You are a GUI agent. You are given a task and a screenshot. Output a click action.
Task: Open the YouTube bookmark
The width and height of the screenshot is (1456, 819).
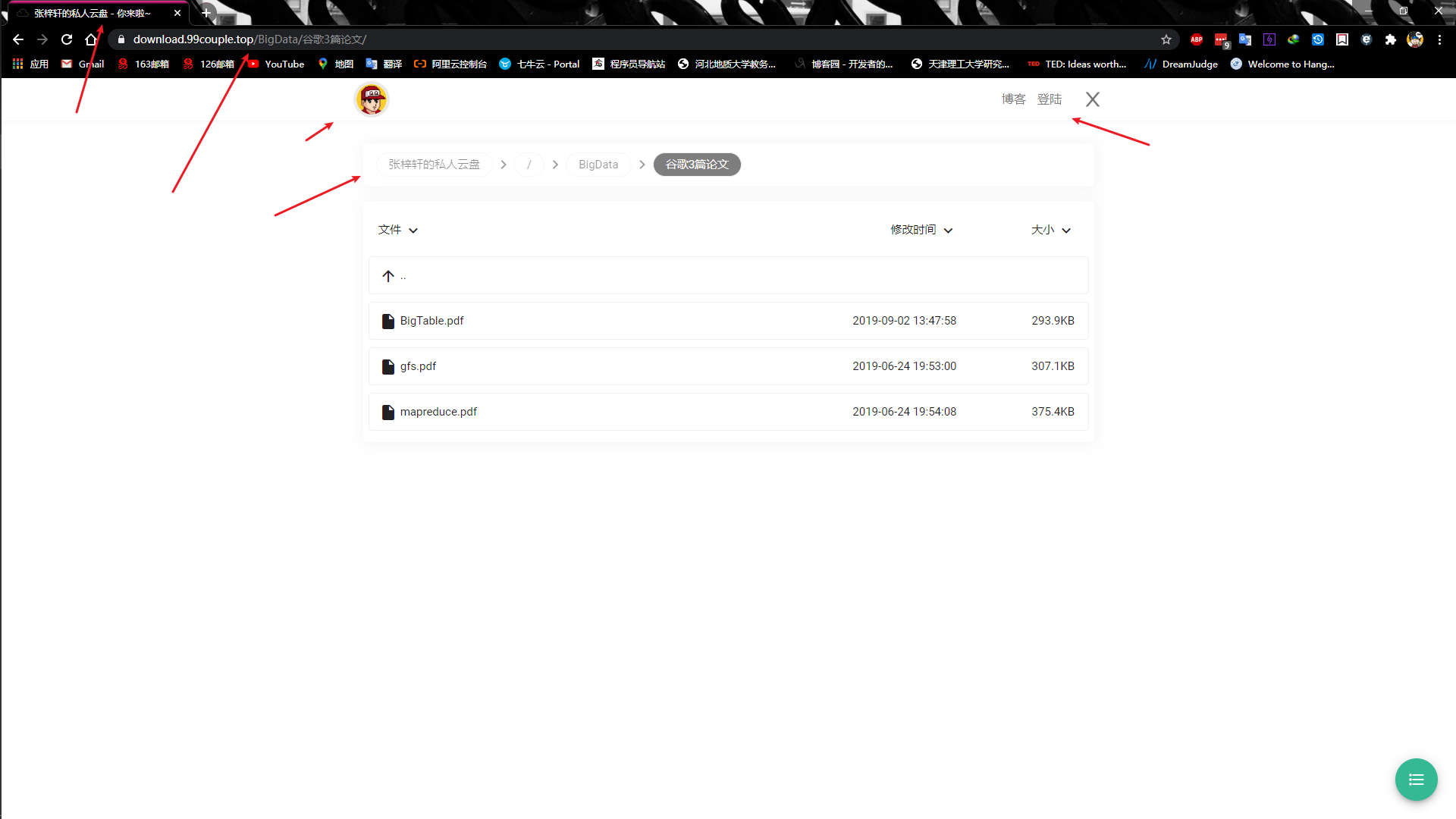click(276, 64)
